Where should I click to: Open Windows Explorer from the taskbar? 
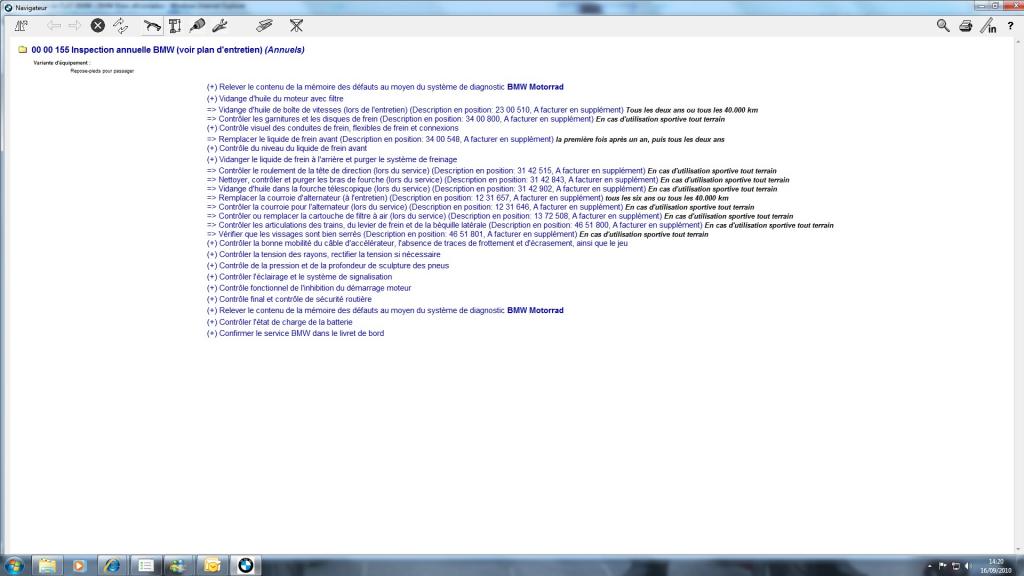(x=47, y=566)
